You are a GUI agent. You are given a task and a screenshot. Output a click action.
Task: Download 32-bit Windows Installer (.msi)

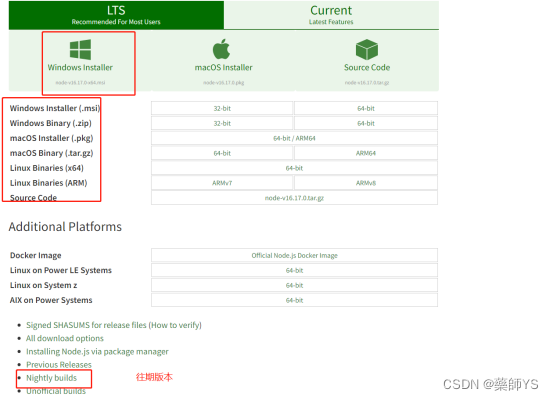(x=222, y=108)
